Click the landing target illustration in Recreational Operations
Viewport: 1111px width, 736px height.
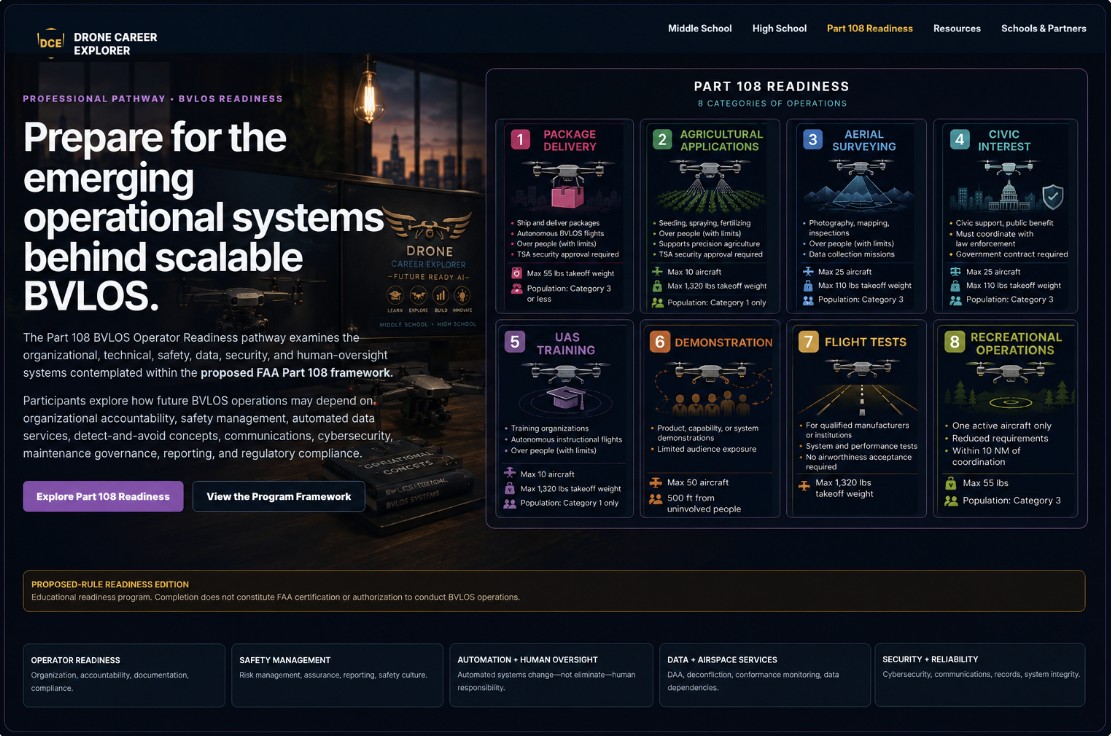click(x=1010, y=403)
